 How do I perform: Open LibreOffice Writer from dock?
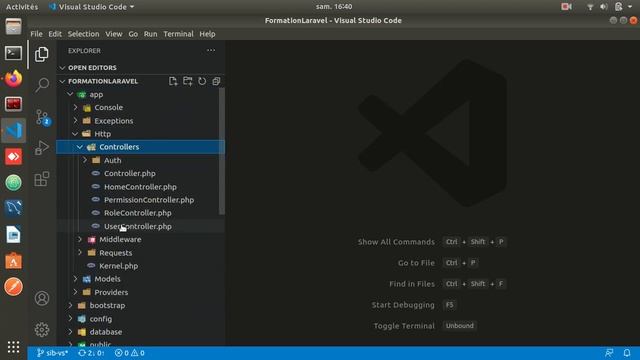pyautogui.click(x=13, y=235)
